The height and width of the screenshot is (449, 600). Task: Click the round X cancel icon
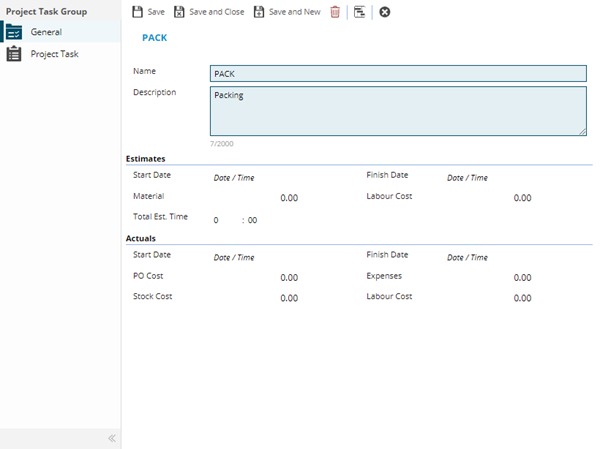(x=385, y=12)
